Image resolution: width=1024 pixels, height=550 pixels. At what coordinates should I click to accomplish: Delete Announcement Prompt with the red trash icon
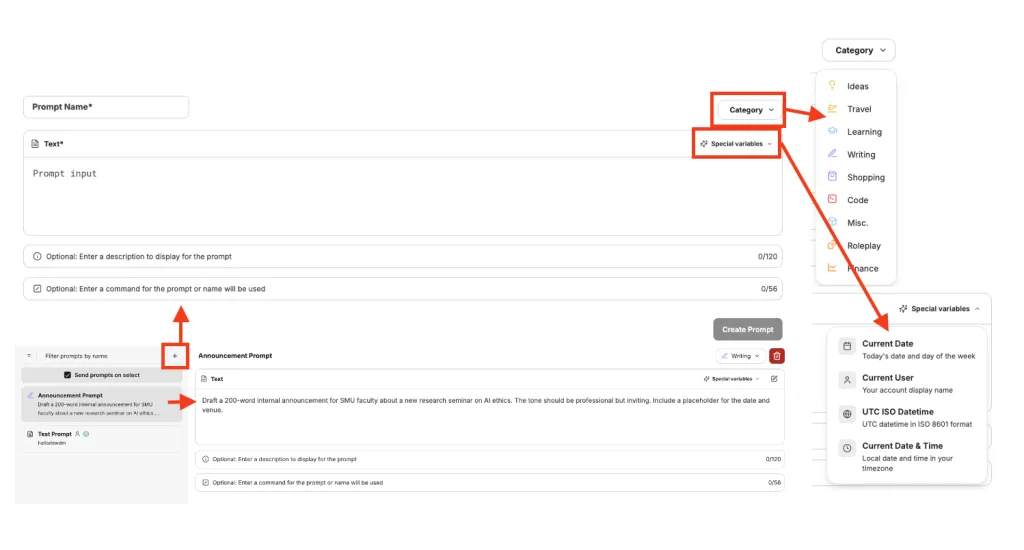coord(776,356)
